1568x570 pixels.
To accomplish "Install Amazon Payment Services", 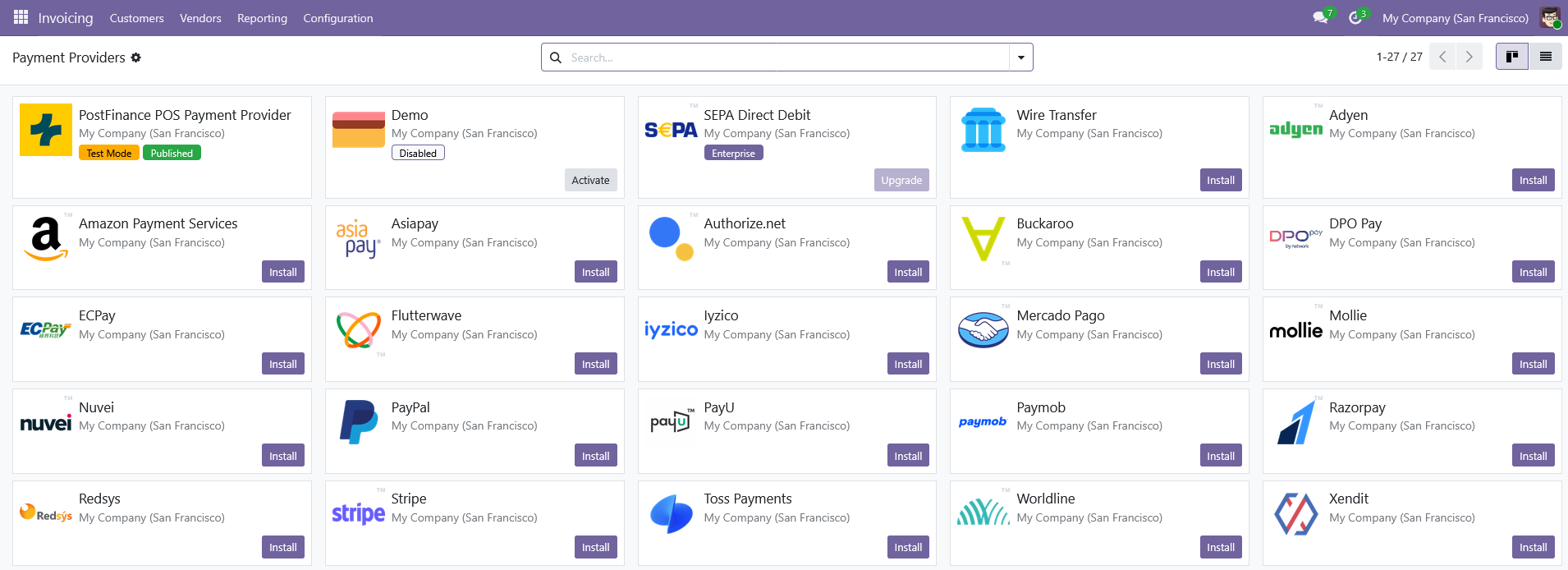I will tap(283, 272).
